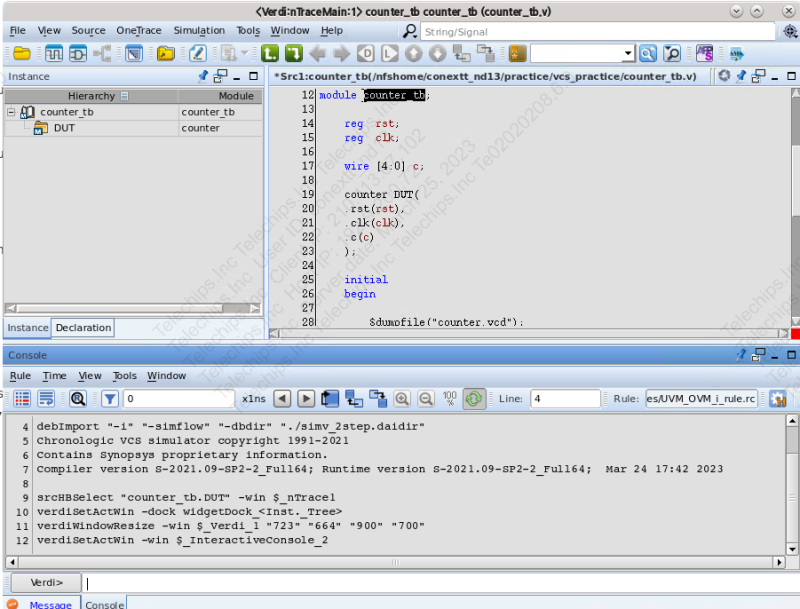800x609 pixels.
Task: Open file with the yellow folder icon
Action: click(x=22, y=54)
